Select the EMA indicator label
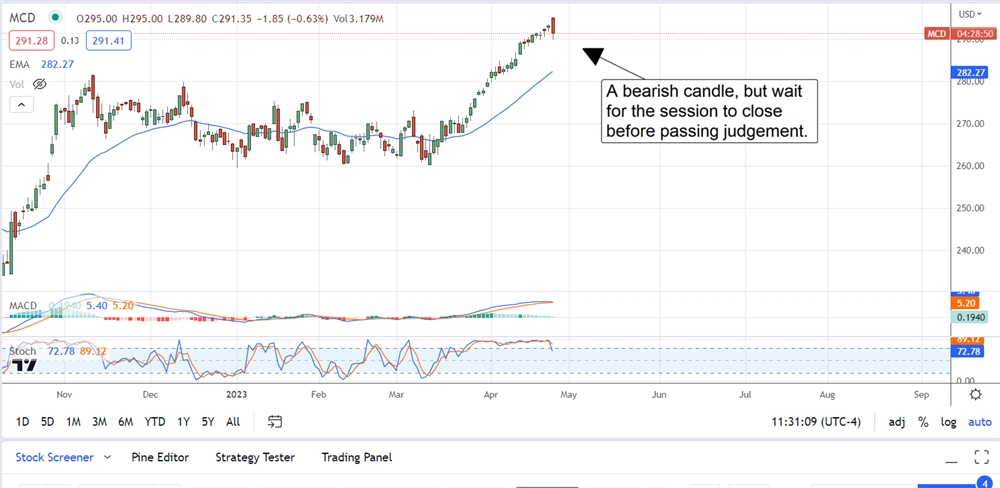The width and height of the screenshot is (1000, 488). click(x=20, y=64)
